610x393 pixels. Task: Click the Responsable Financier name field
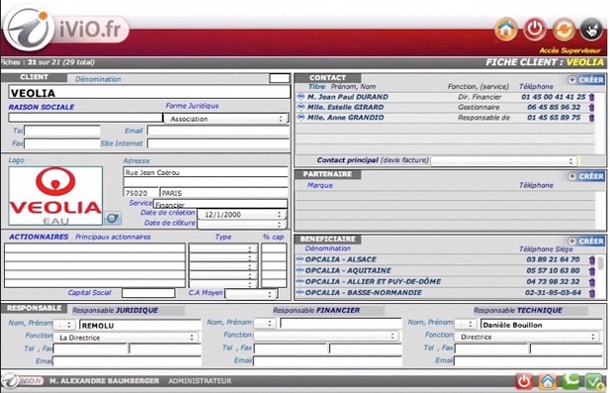tap(341, 323)
